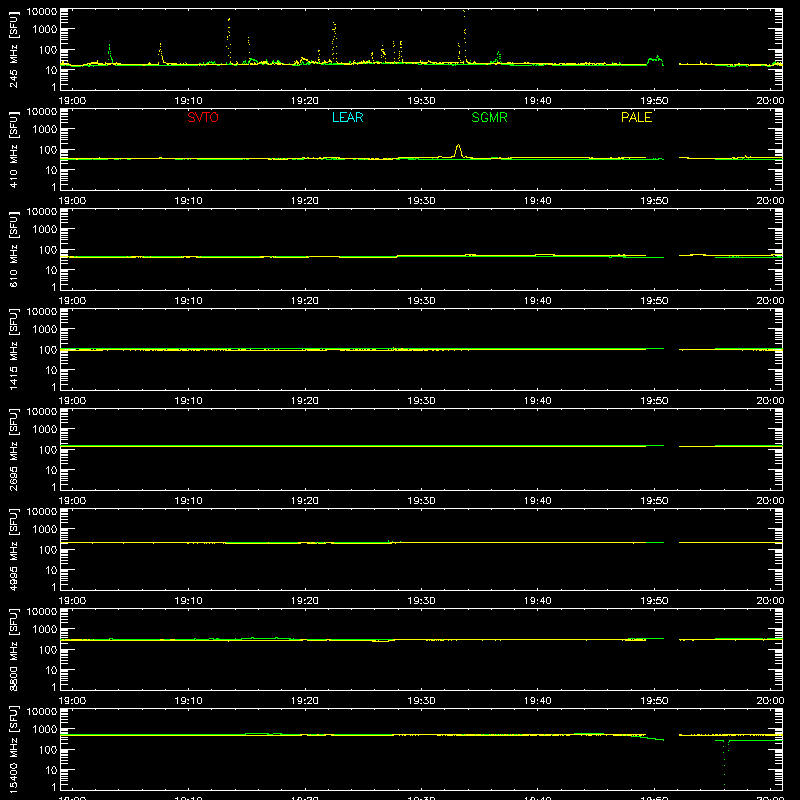Select the 4995 MHz [SFU] axis title
The height and width of the screenshot is (800, 800).
click(x=14, y=549)
